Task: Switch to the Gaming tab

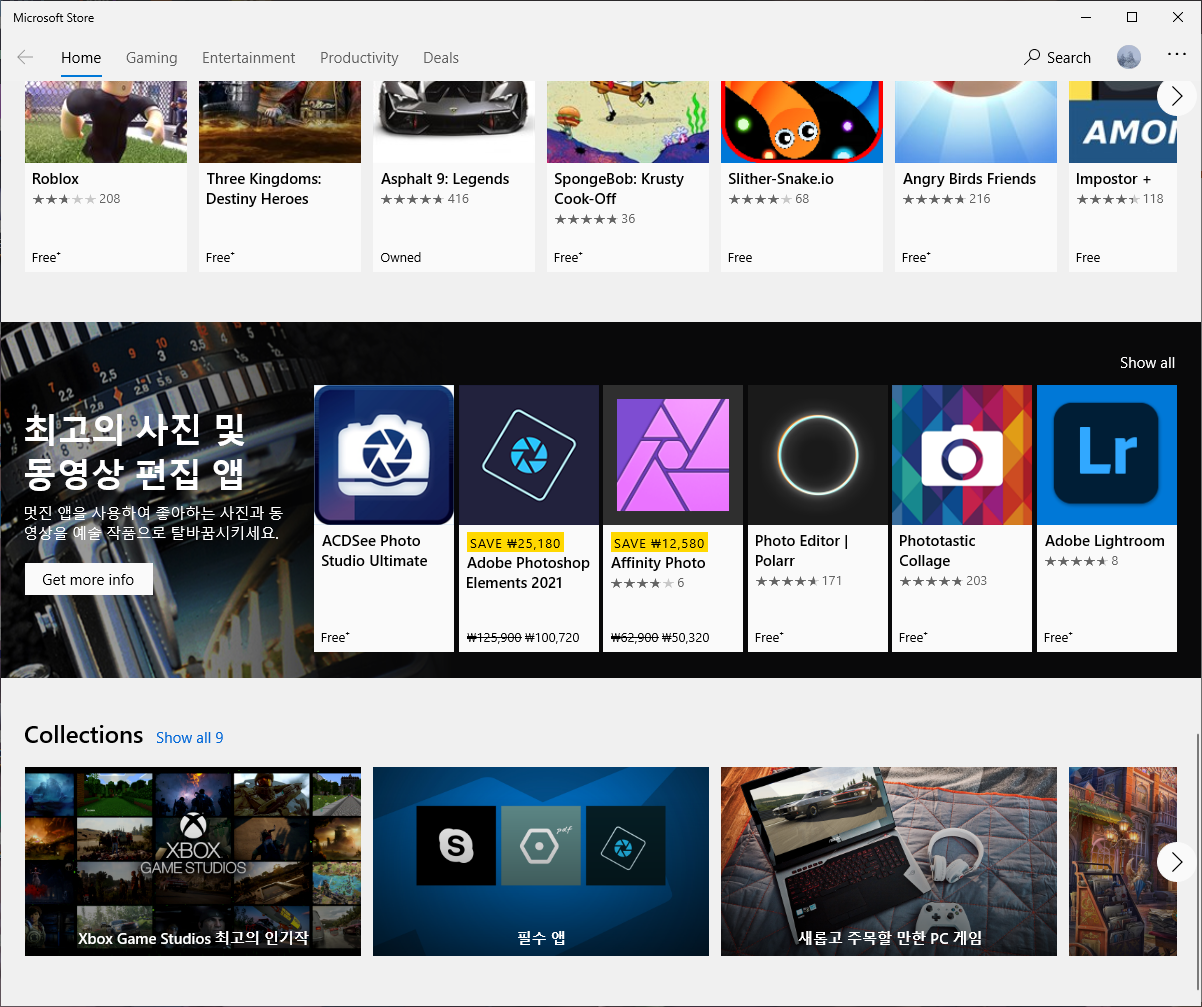Action: point(152,58)
